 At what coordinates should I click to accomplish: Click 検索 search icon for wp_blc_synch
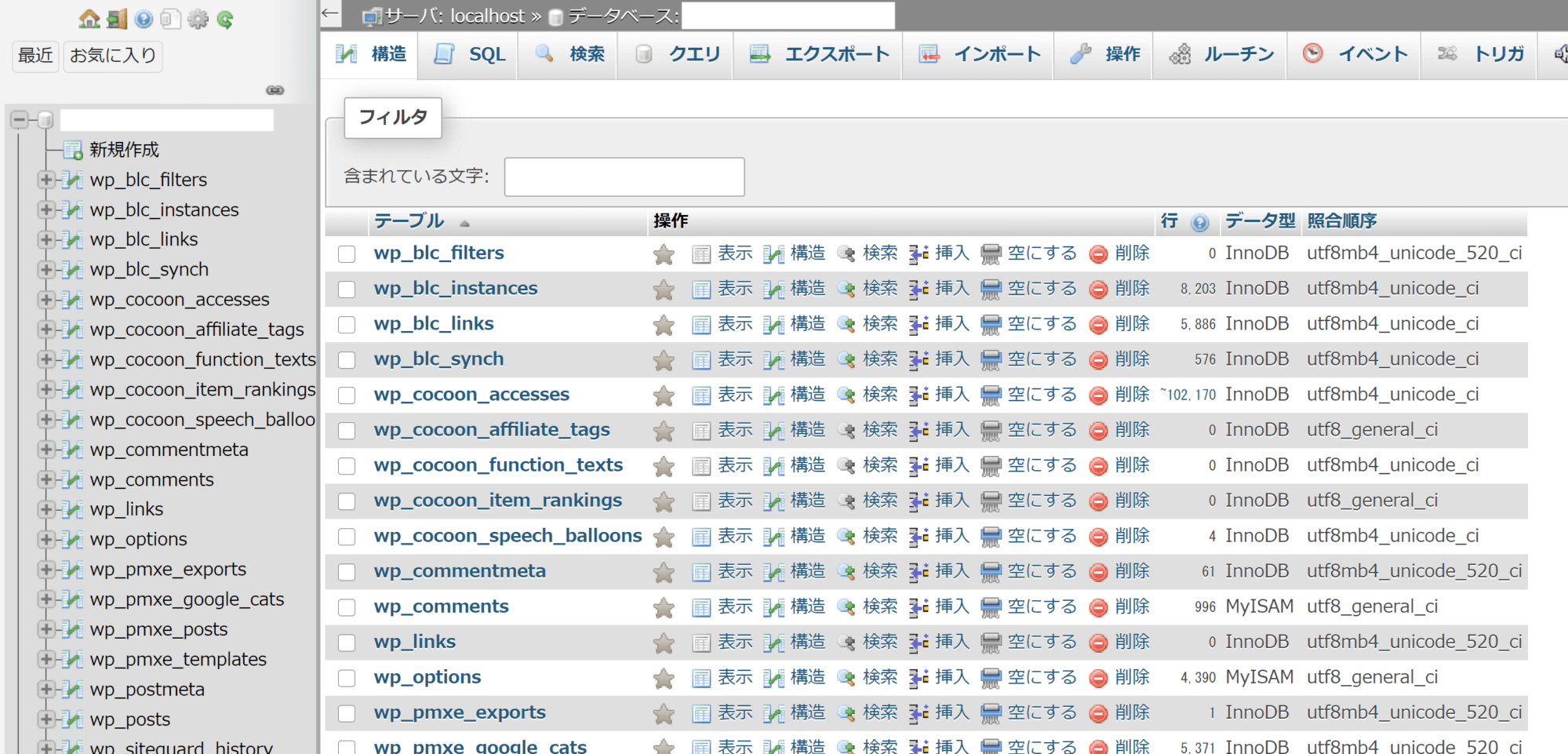(x=846, y=360)
